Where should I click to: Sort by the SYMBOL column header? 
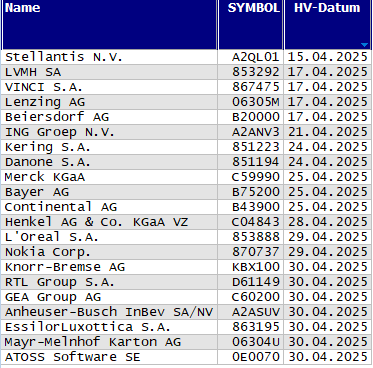(x=251, y=25)
